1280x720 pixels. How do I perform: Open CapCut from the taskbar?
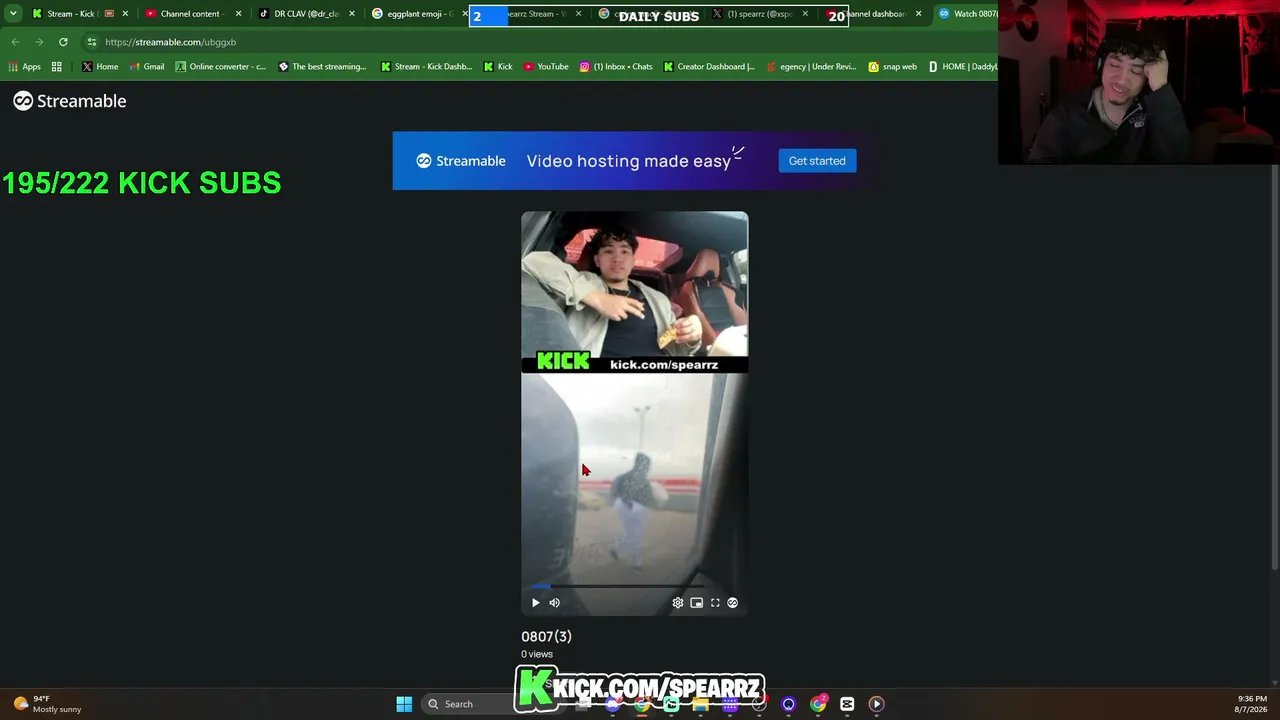click(x=847, y=704)
